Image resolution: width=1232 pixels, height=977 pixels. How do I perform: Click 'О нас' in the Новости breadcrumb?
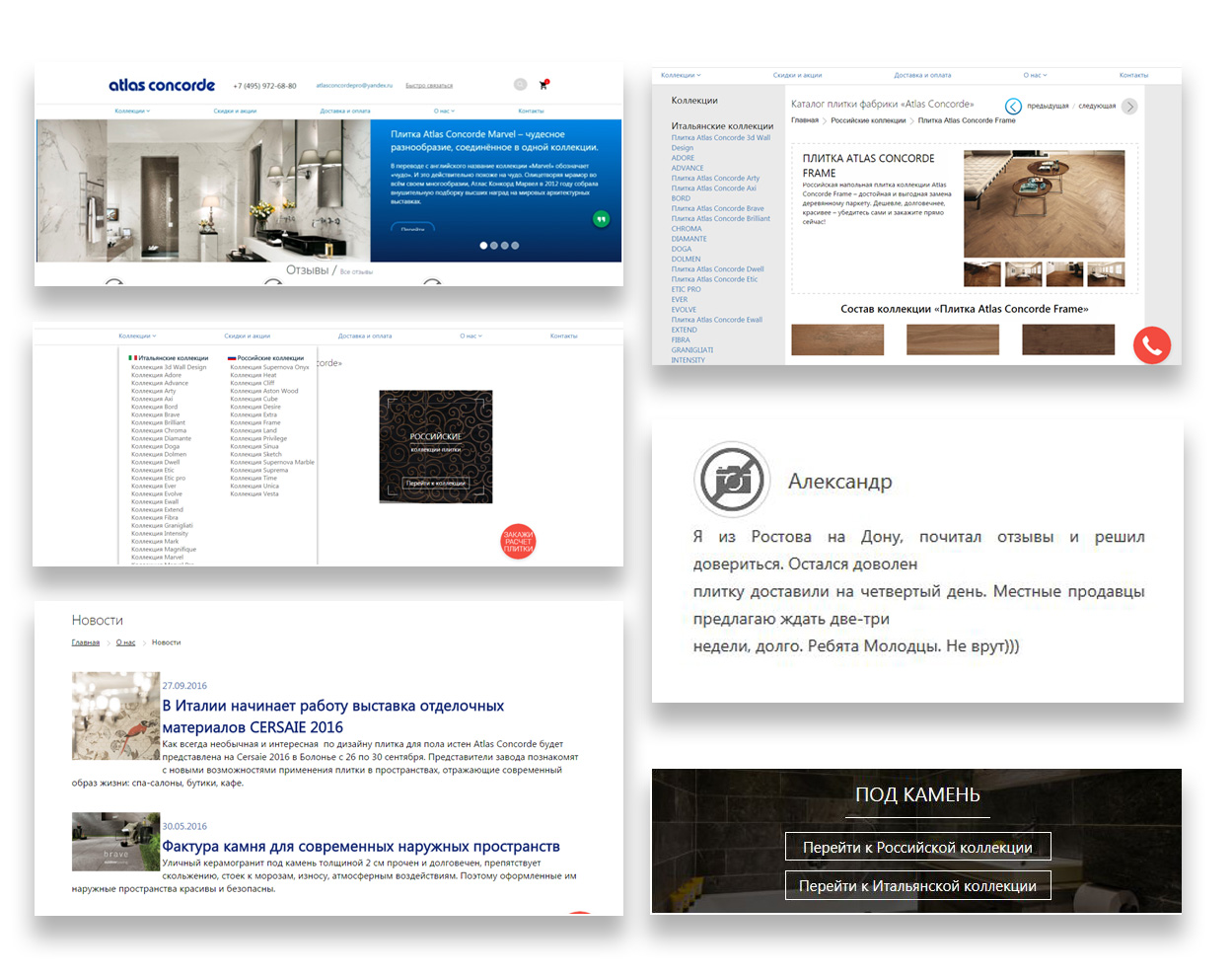click(x=125, y=642)
